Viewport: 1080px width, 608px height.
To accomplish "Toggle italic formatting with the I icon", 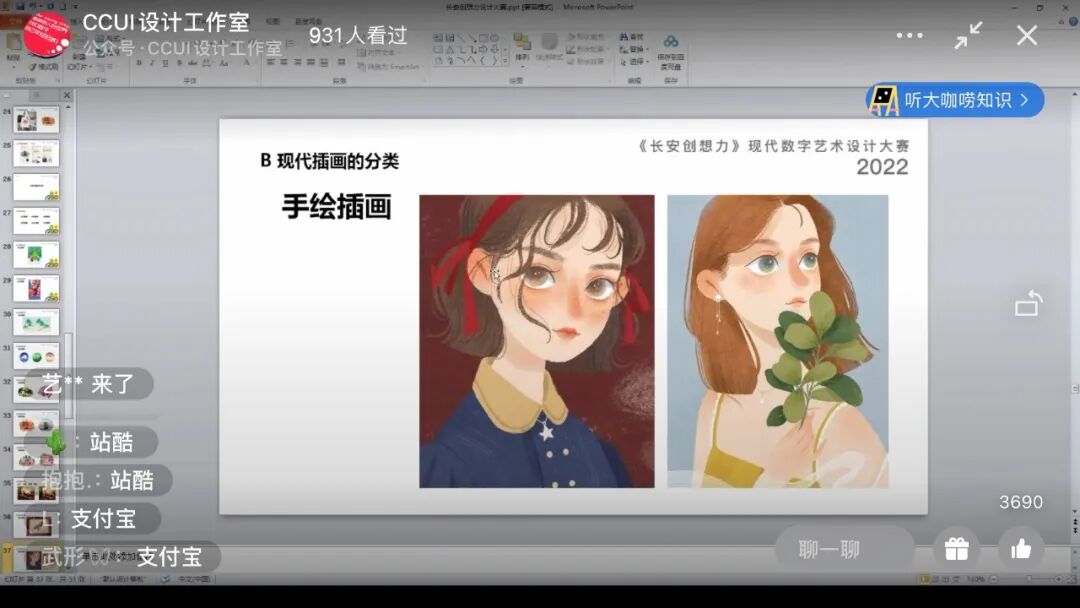I will click(152, 62).
